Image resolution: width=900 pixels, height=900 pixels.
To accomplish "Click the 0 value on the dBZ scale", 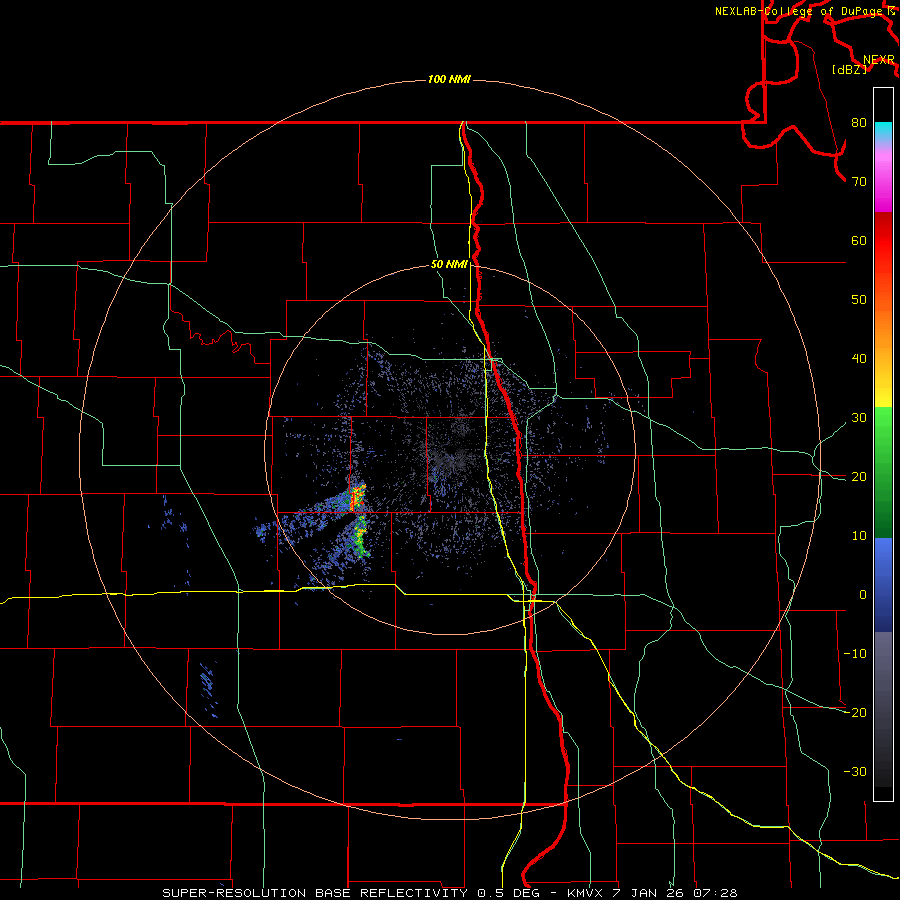I will pos(863,595).
